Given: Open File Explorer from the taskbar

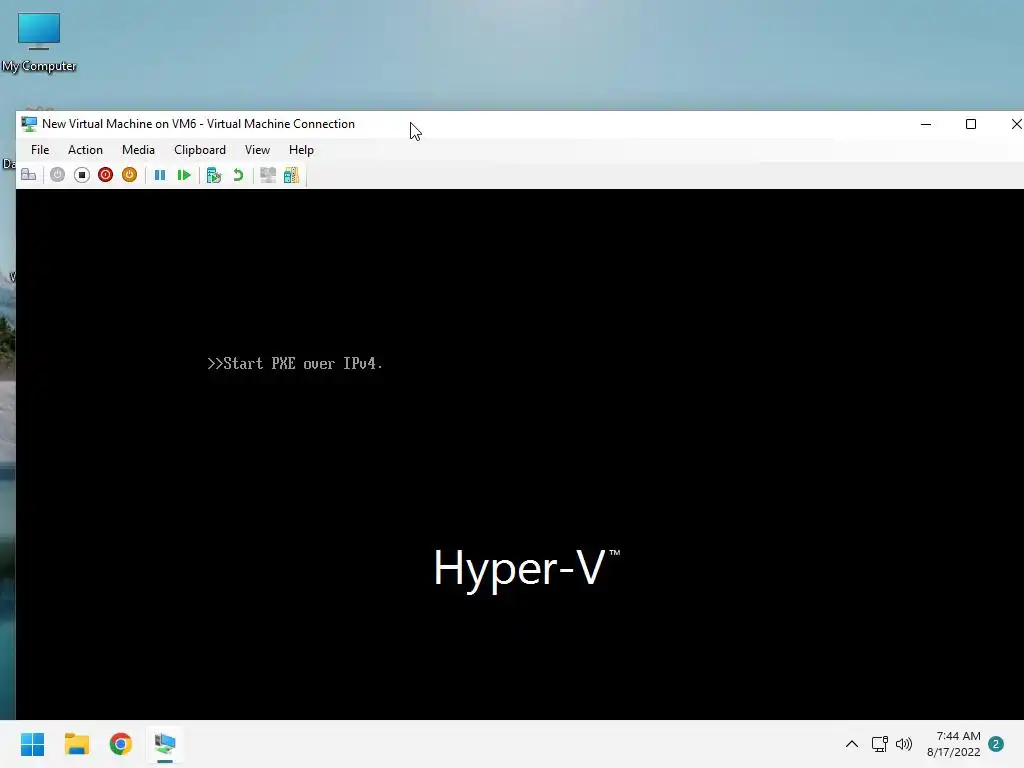Looking at the screenshot, I should click(76, 744).
